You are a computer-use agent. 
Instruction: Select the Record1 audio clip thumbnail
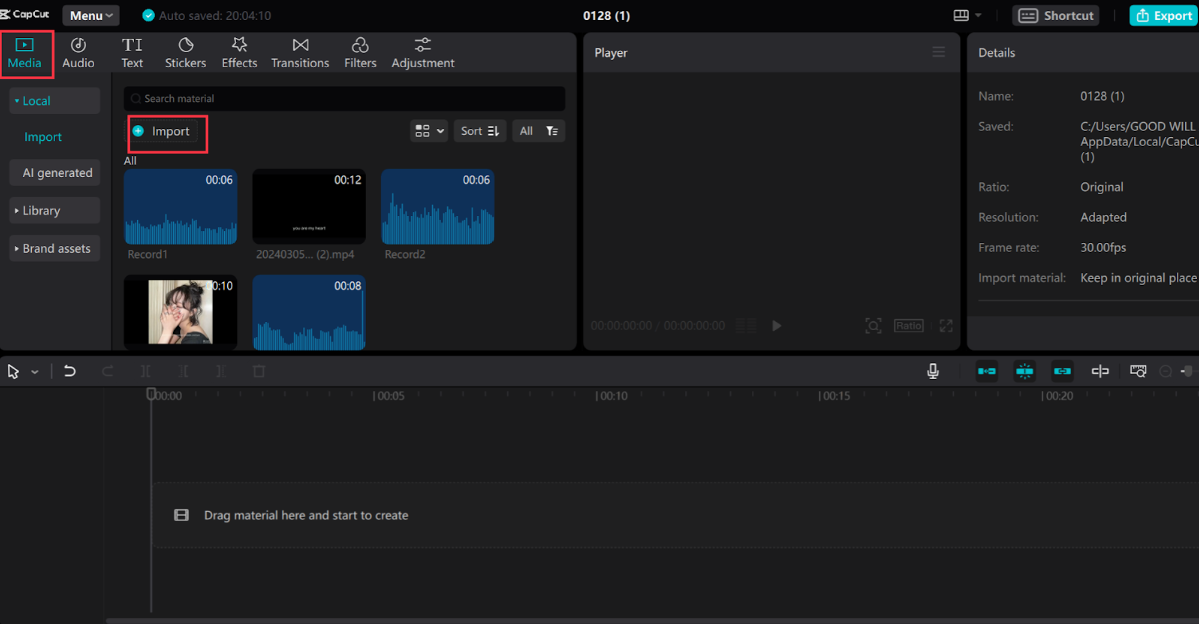pos(180,206)
